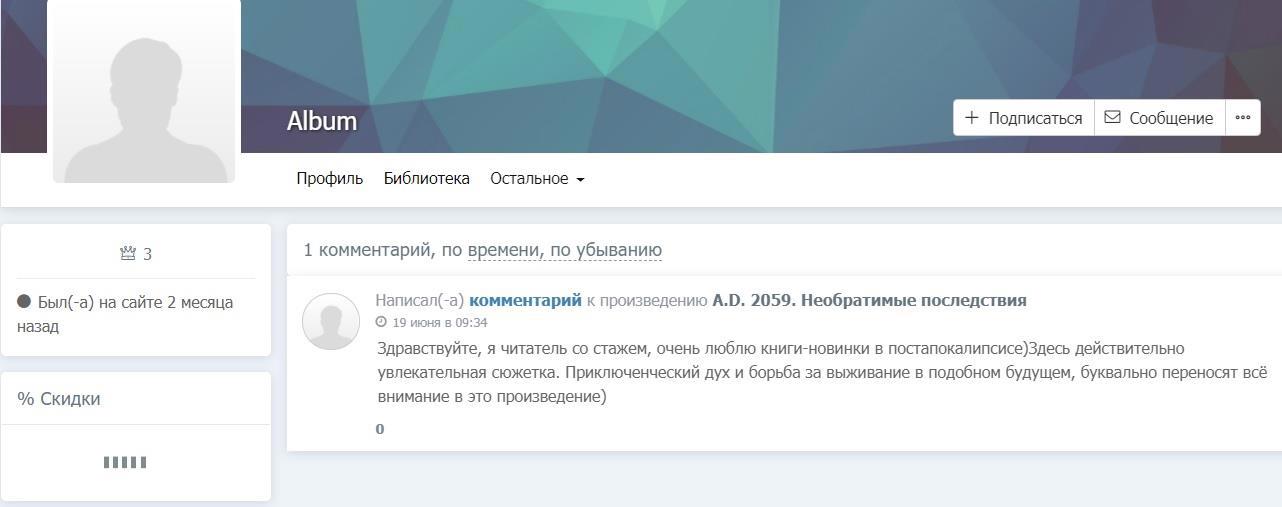This screenshot has width=1282, height=507.
Task: Switch to the Профиль tab
Action: pyautogui.click(x=329, y=179)
